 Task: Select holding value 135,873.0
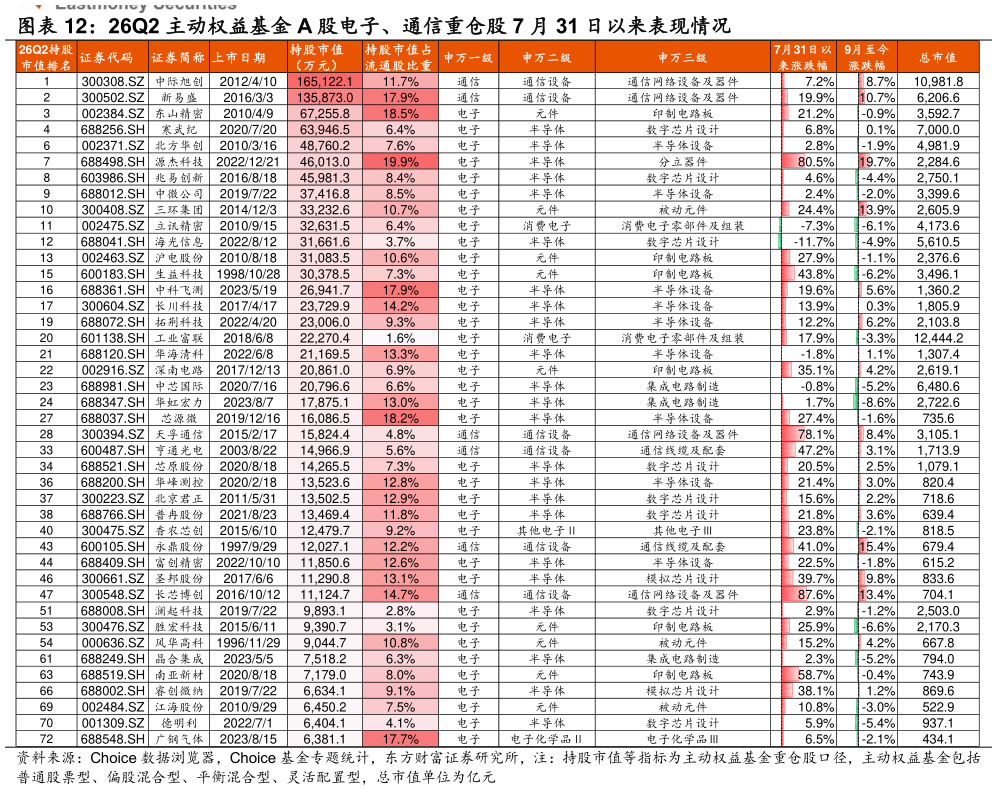tap(324, 98)
